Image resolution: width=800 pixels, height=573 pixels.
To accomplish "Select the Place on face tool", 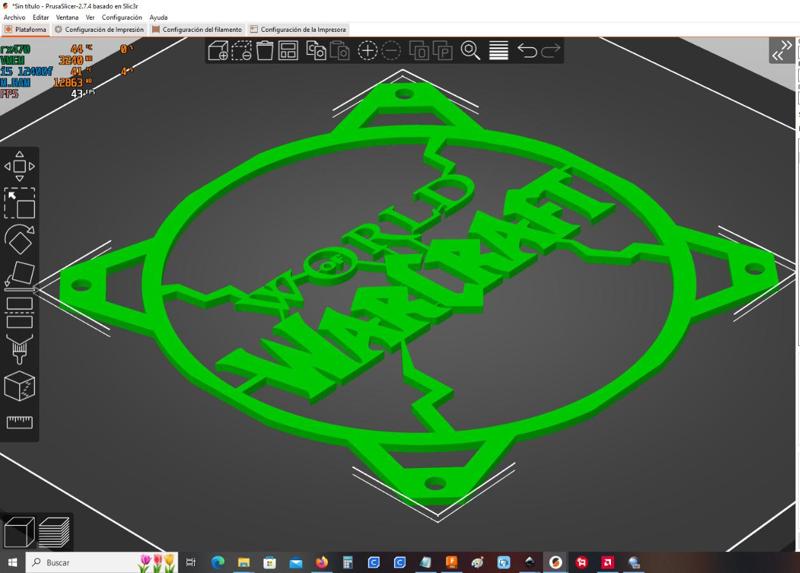I will point(19,276).
